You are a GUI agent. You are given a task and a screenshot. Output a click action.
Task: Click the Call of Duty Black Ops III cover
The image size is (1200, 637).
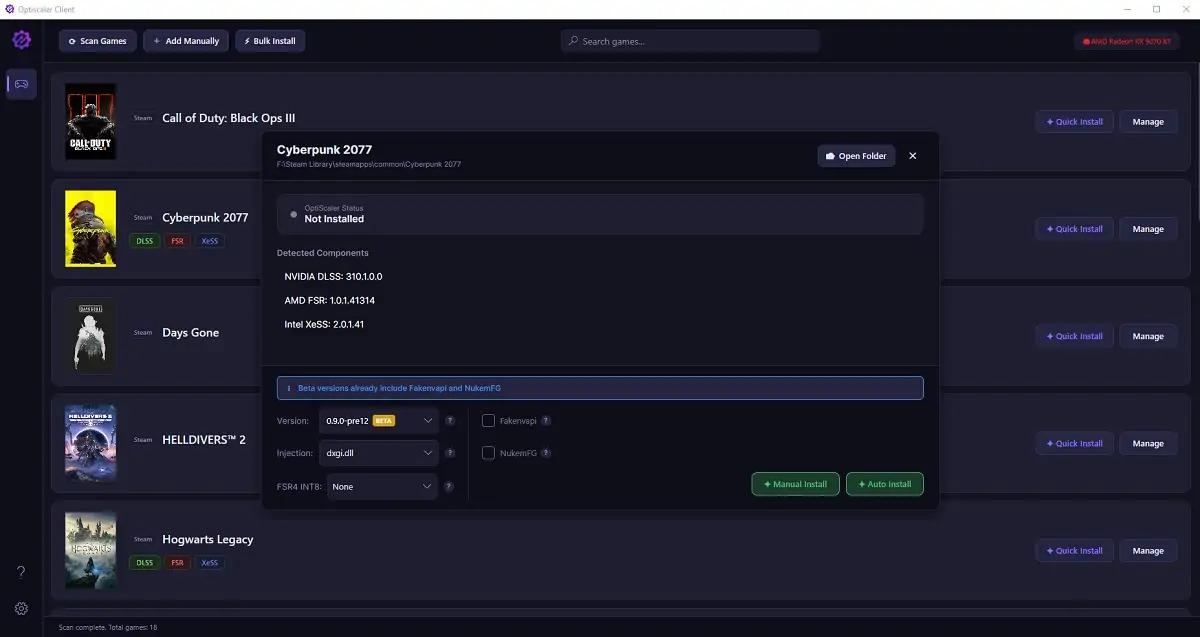point(91,121)
